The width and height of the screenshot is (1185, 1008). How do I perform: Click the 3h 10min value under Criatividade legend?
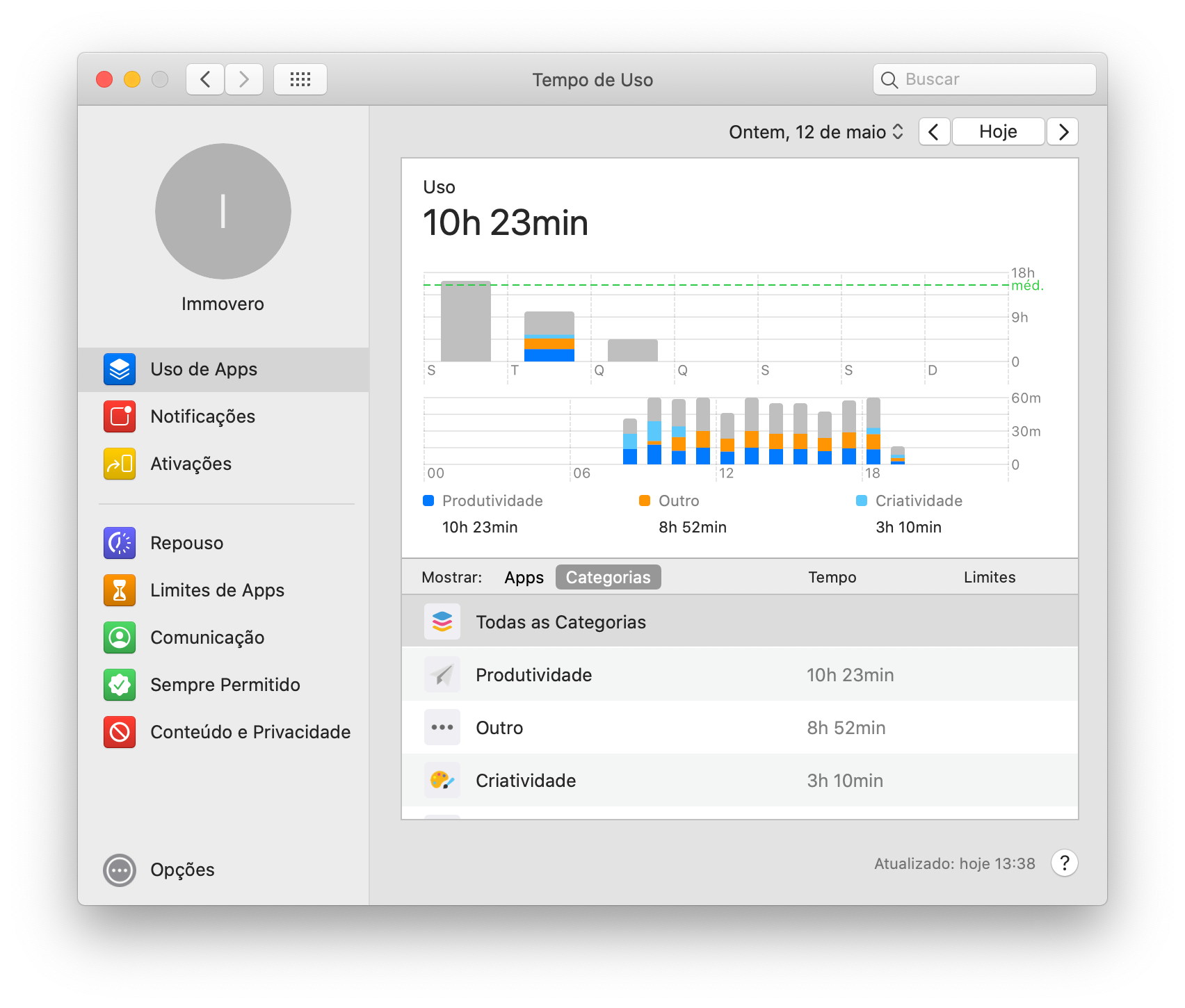(x=908, y=527)
